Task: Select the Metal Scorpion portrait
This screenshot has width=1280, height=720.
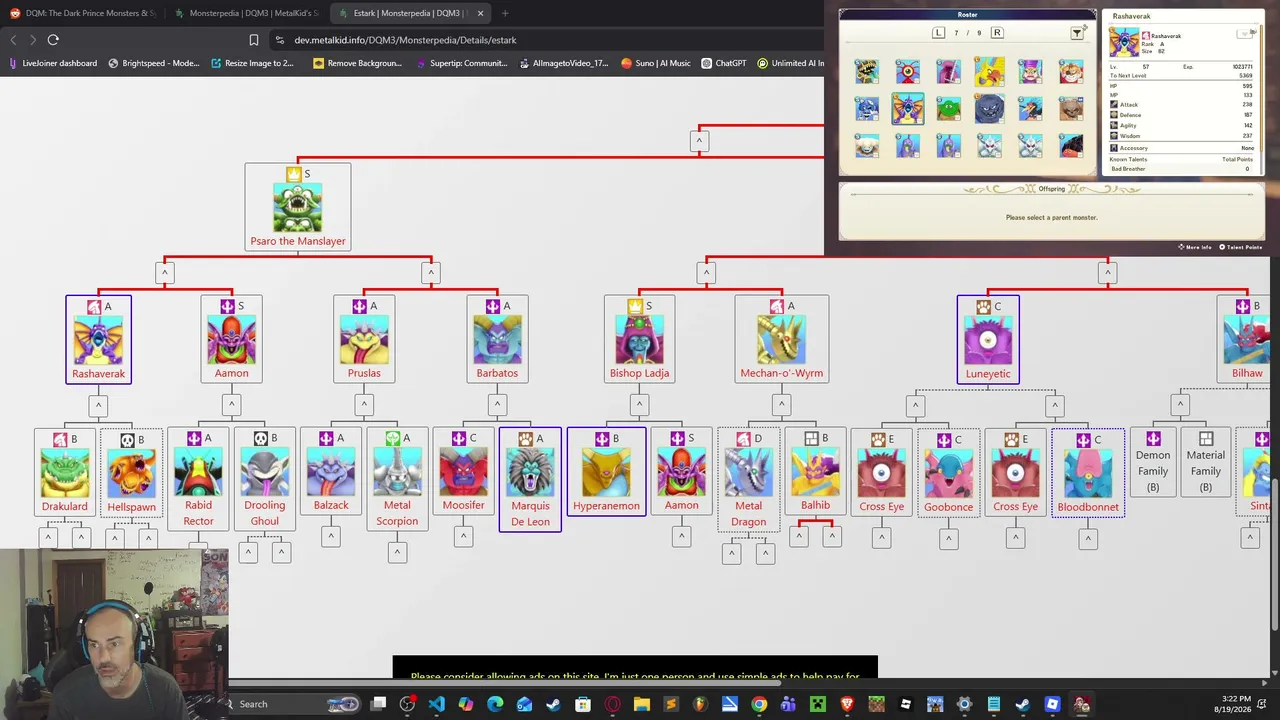Action: [397, 472]
